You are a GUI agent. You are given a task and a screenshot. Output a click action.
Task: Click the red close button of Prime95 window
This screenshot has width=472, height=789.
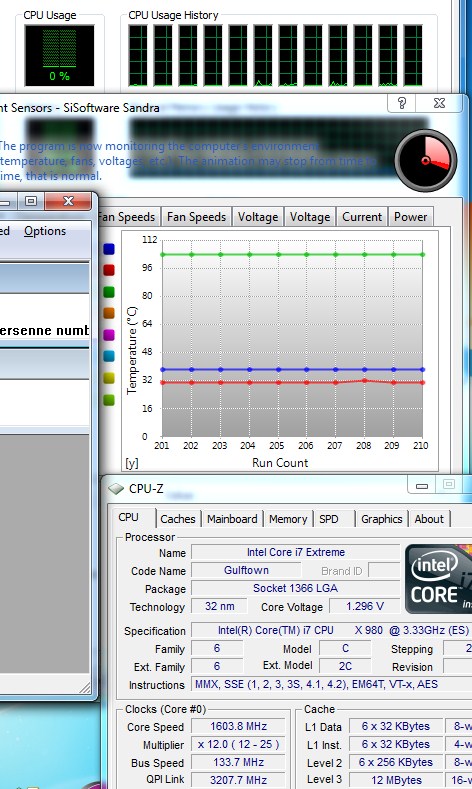click(x=68, y=201)
